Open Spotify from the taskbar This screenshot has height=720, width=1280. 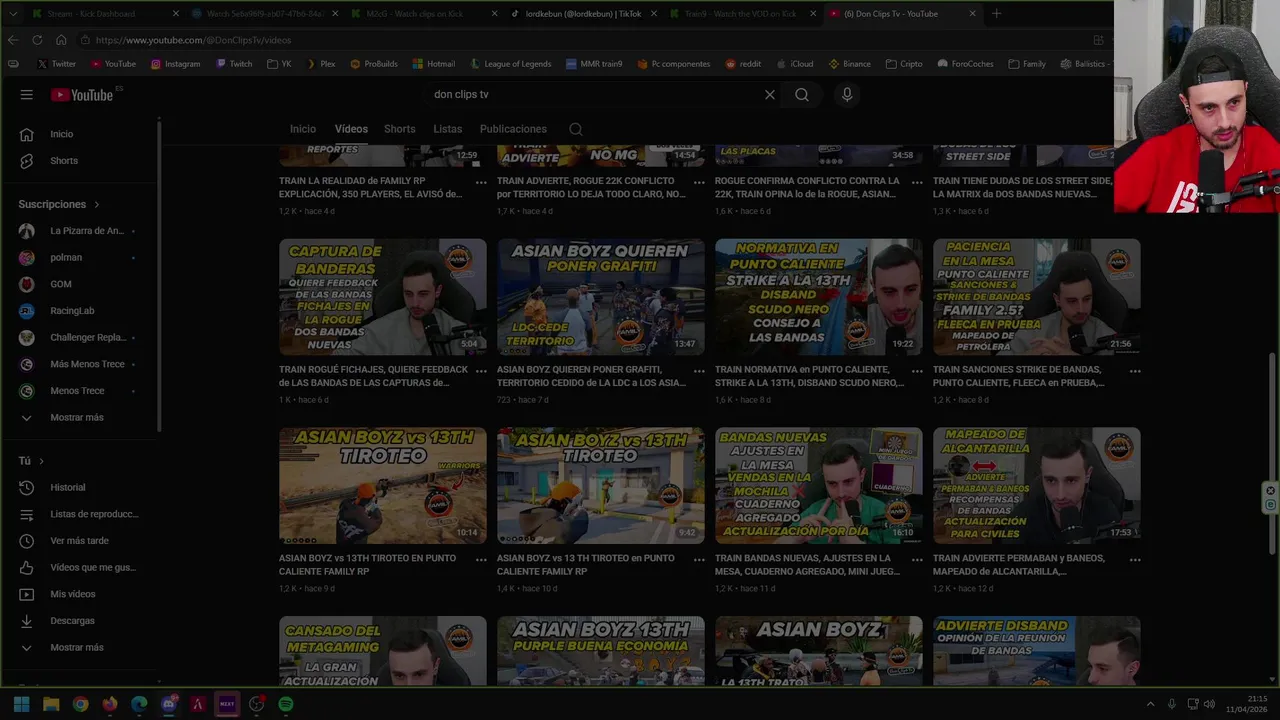pyautogui.click(x=286, y=704)
